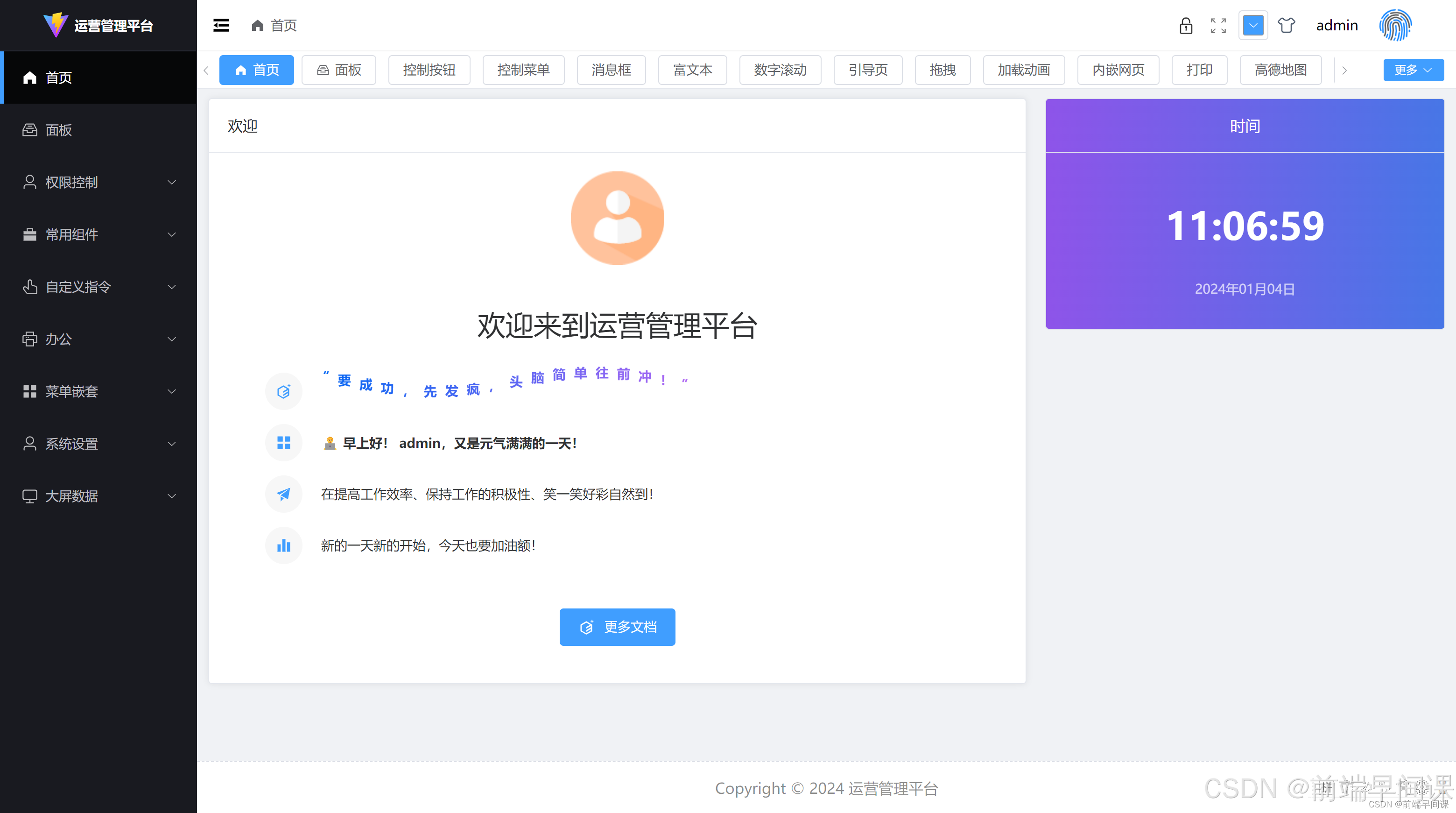Click the 菜单嵌套 grid icon
1456x813 pixels.
(x=29, y=391)
